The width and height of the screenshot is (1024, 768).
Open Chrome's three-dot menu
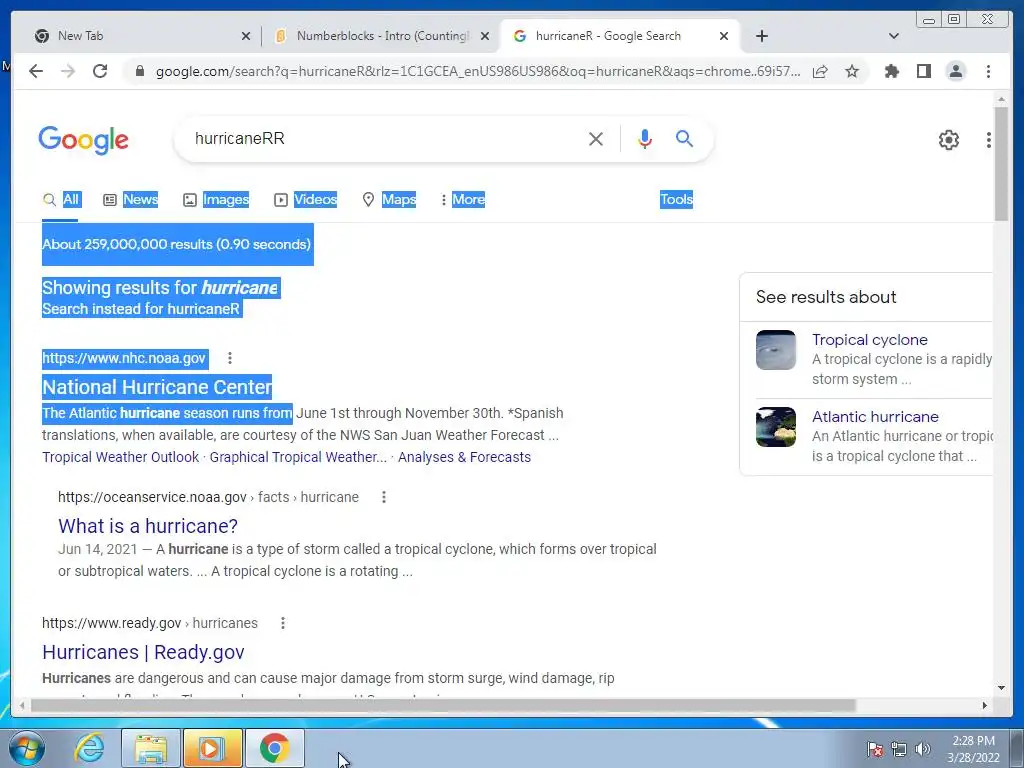click(988, 71)
